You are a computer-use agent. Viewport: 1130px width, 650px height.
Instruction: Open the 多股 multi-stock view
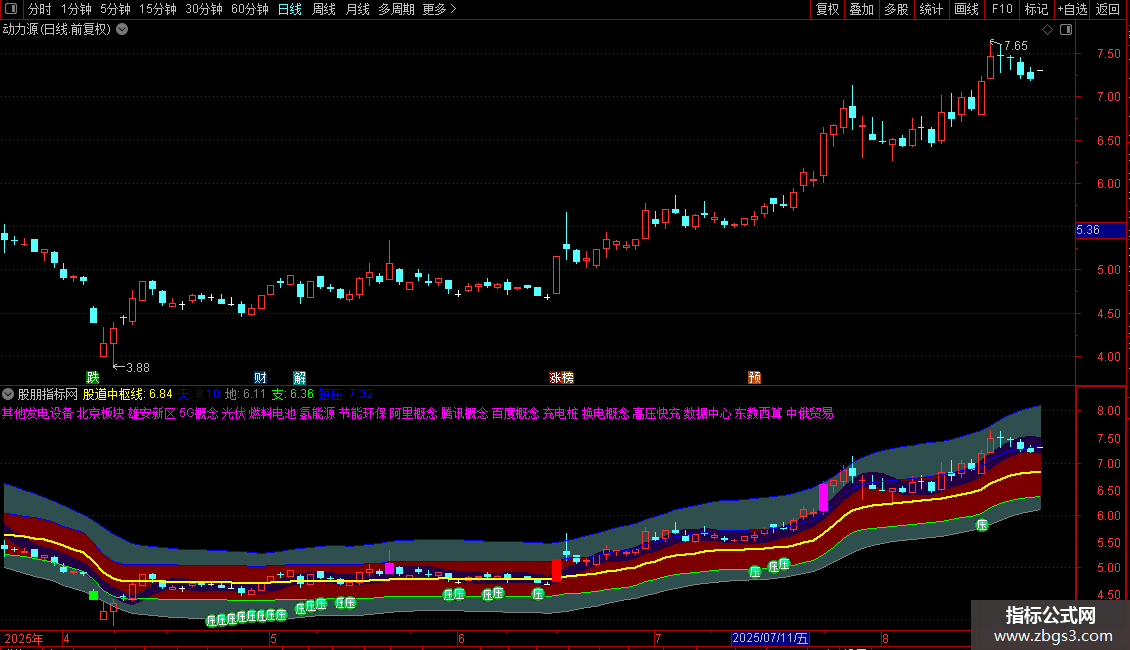[x=896, y=9]
